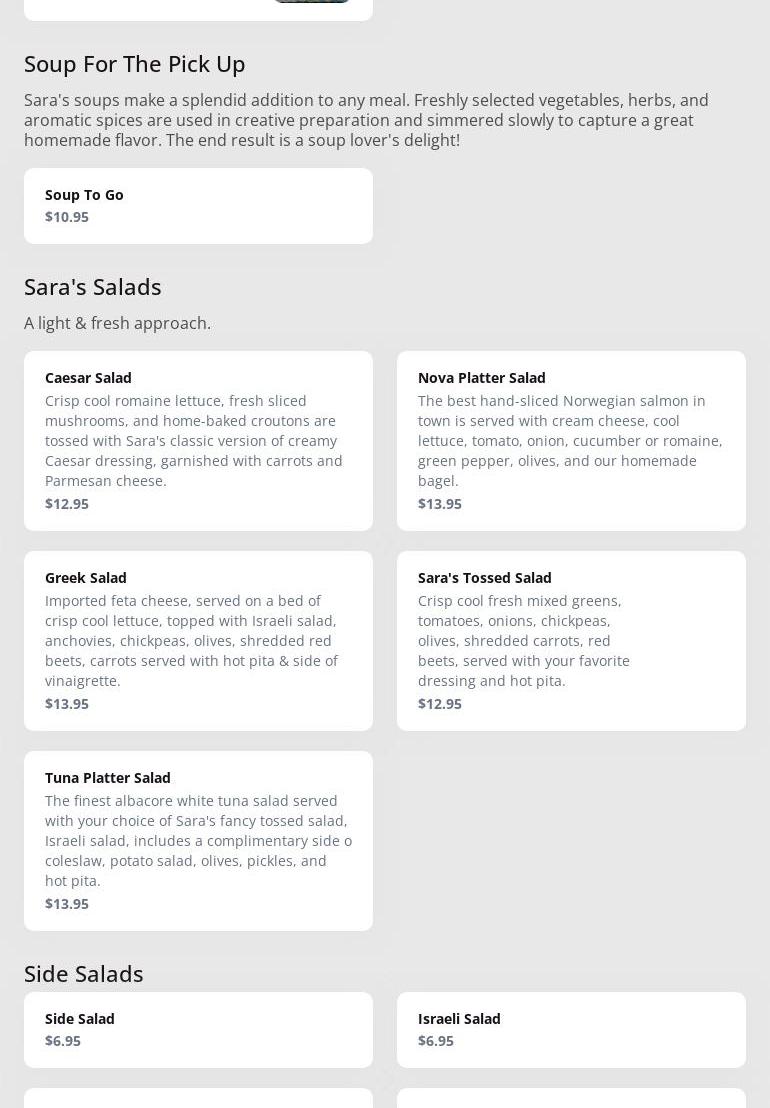This screenshot has height=1108, width=770.
Task: Click Sara's Tossed Salad description text
Action: coord(524,640)
